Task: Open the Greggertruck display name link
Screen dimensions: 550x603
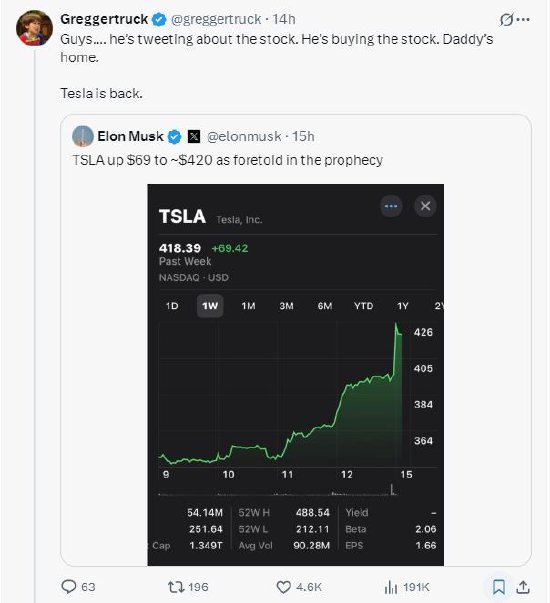Action: [x=104, y=19]
